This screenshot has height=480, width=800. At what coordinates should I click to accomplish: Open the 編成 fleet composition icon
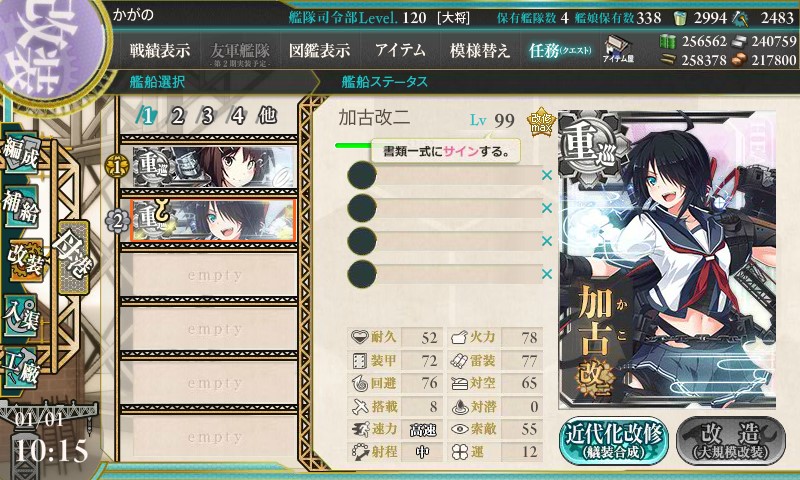click(21, 153)
